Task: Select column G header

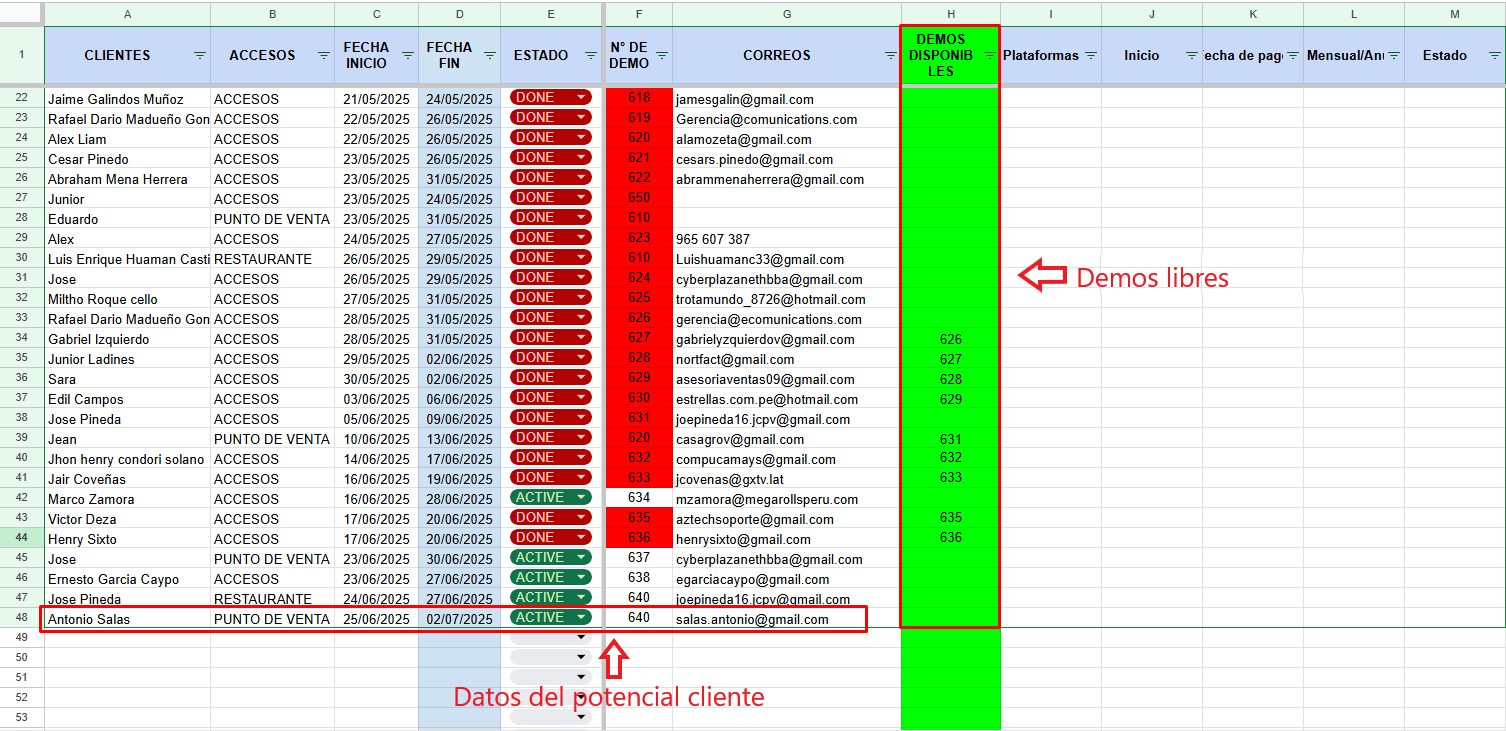Action: 787,14
